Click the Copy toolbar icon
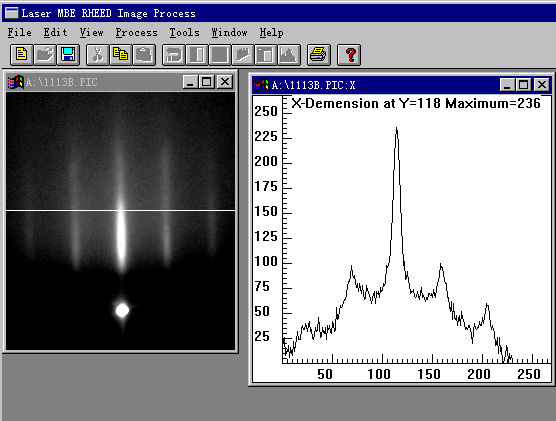The height and width of the screenshot is (421, 556). coord(121,55)
